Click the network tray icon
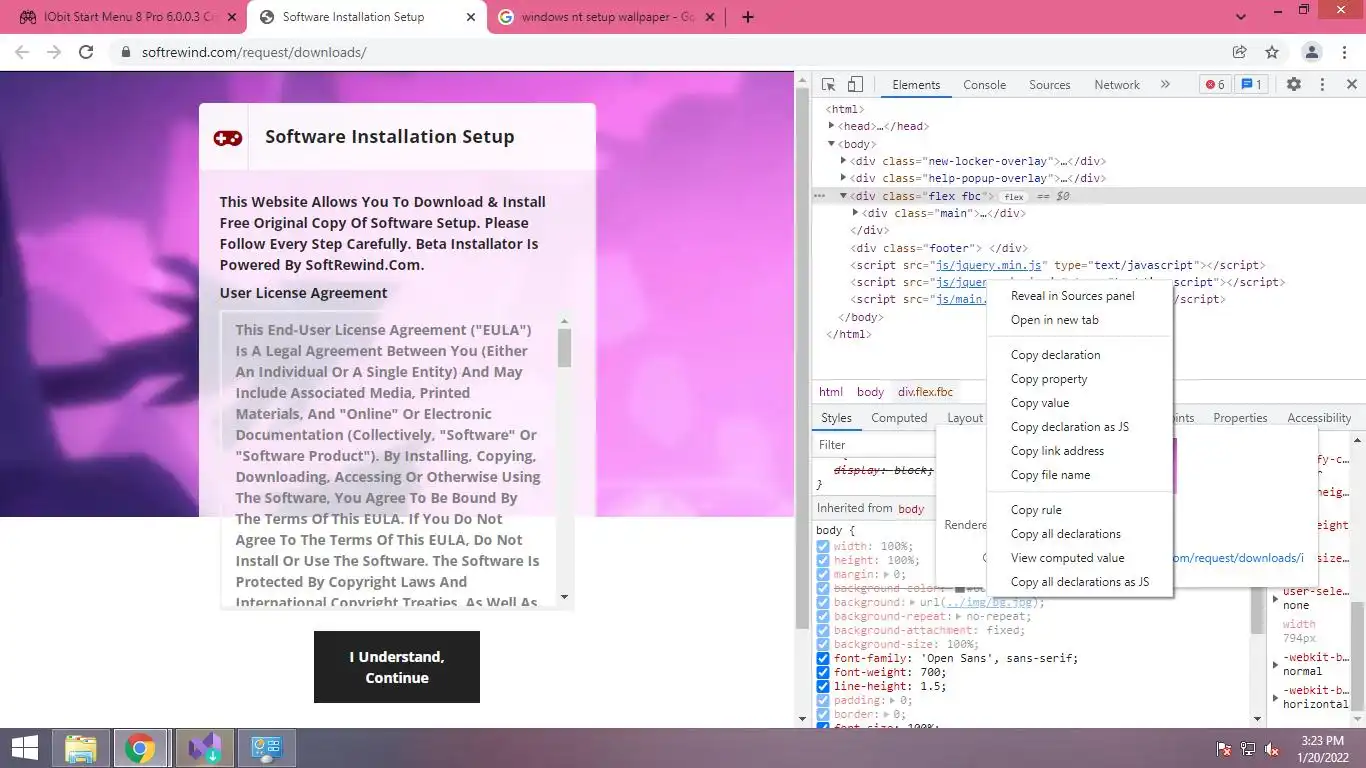Screen dimensions: 1366x768 [x=1248, y=749]
